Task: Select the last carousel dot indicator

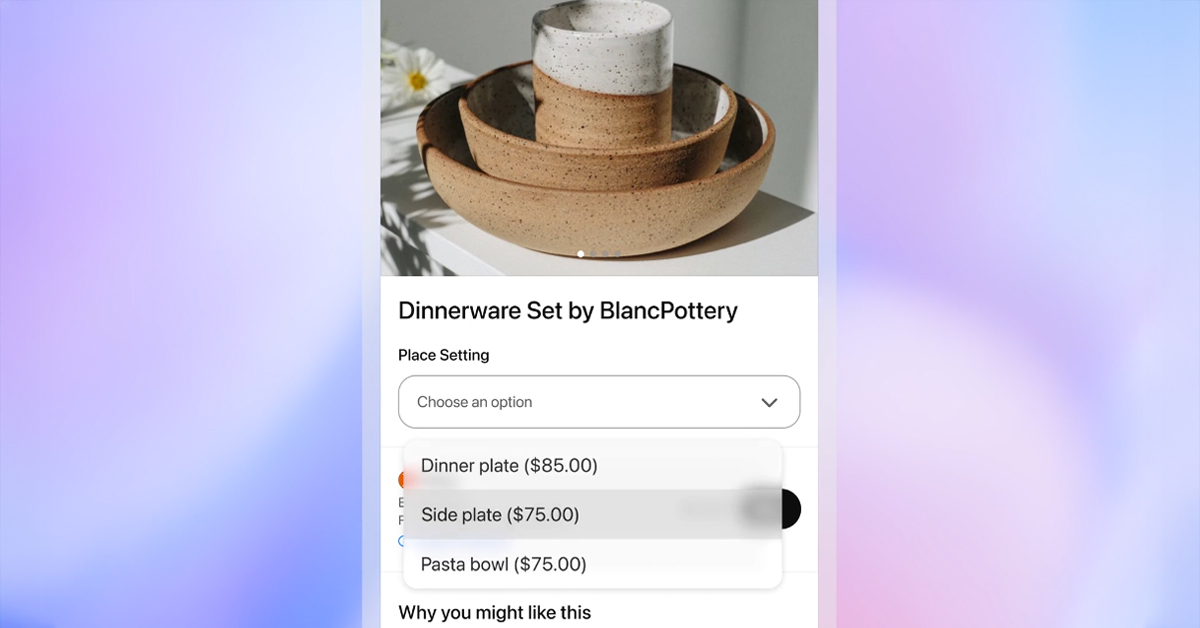Action: point(617,254)
